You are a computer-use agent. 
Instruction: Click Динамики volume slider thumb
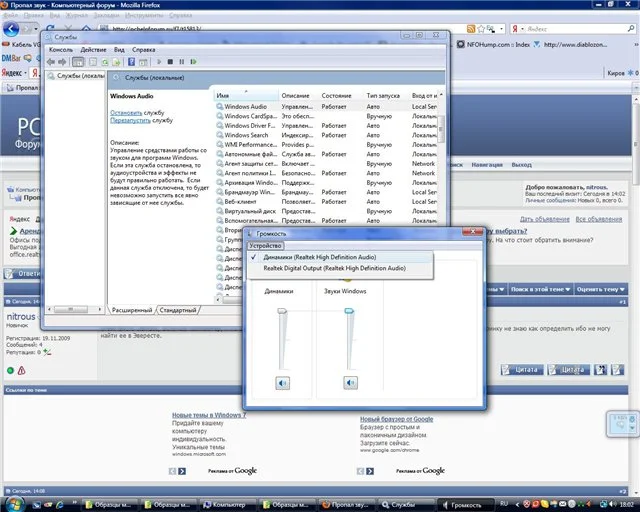coord(282,311)
